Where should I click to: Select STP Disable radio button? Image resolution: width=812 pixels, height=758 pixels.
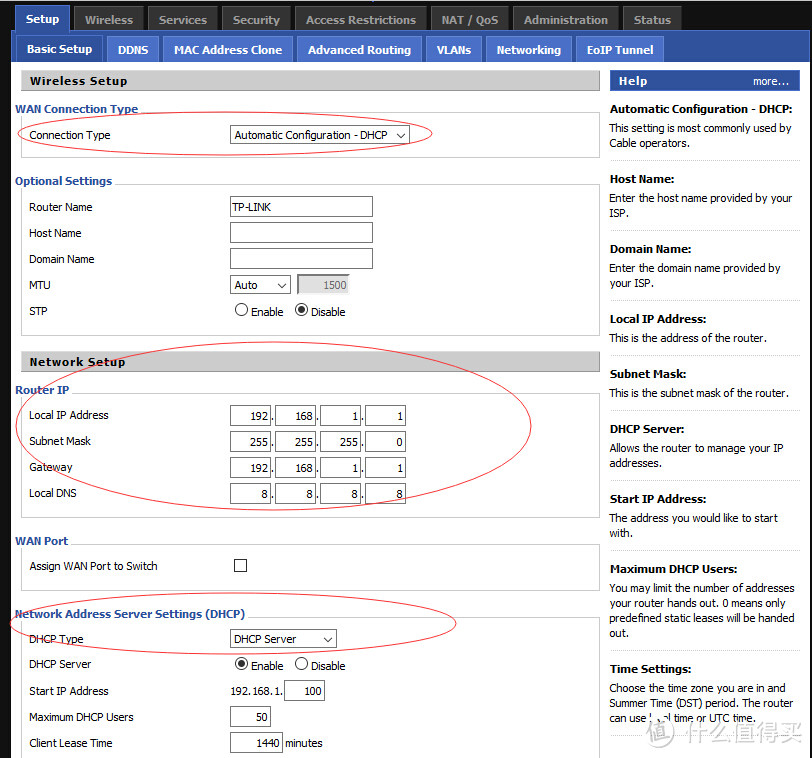point(301,311)
